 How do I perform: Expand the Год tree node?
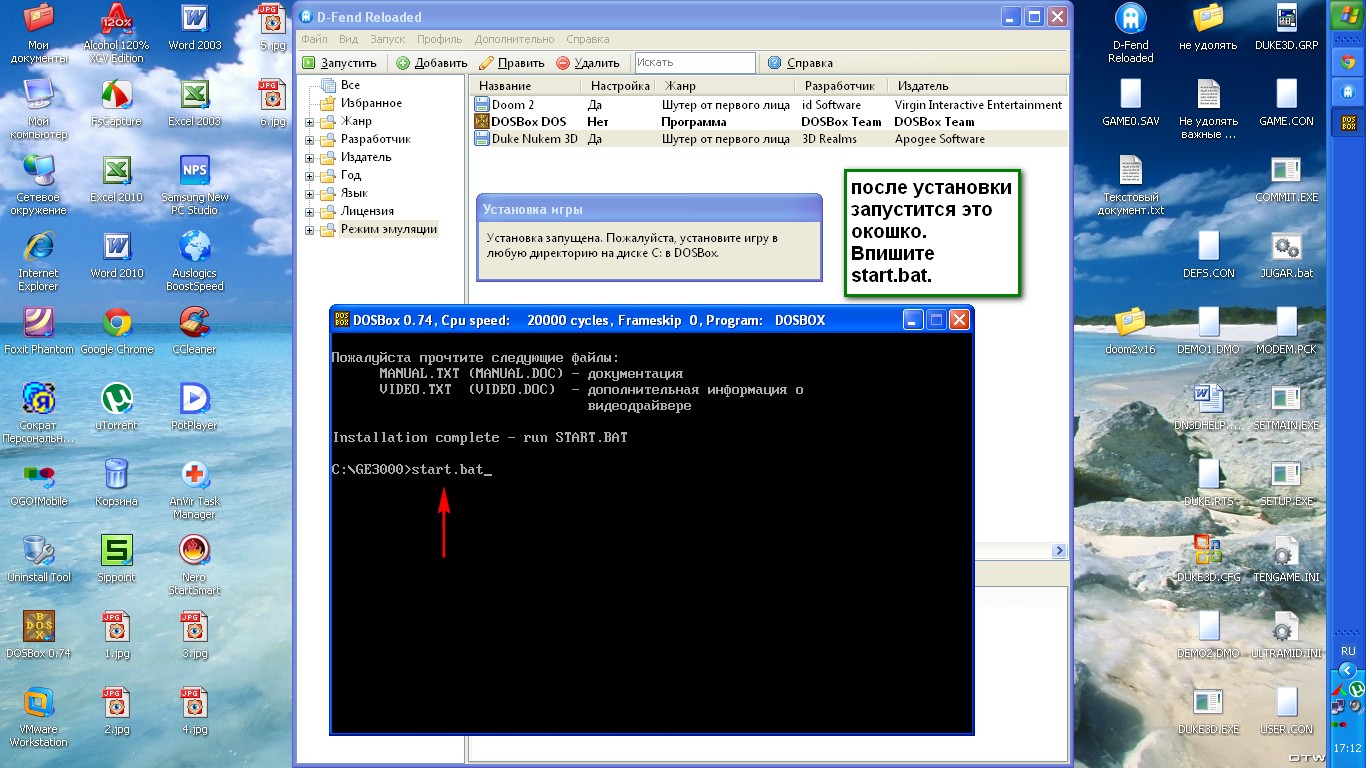click(310, 176)
